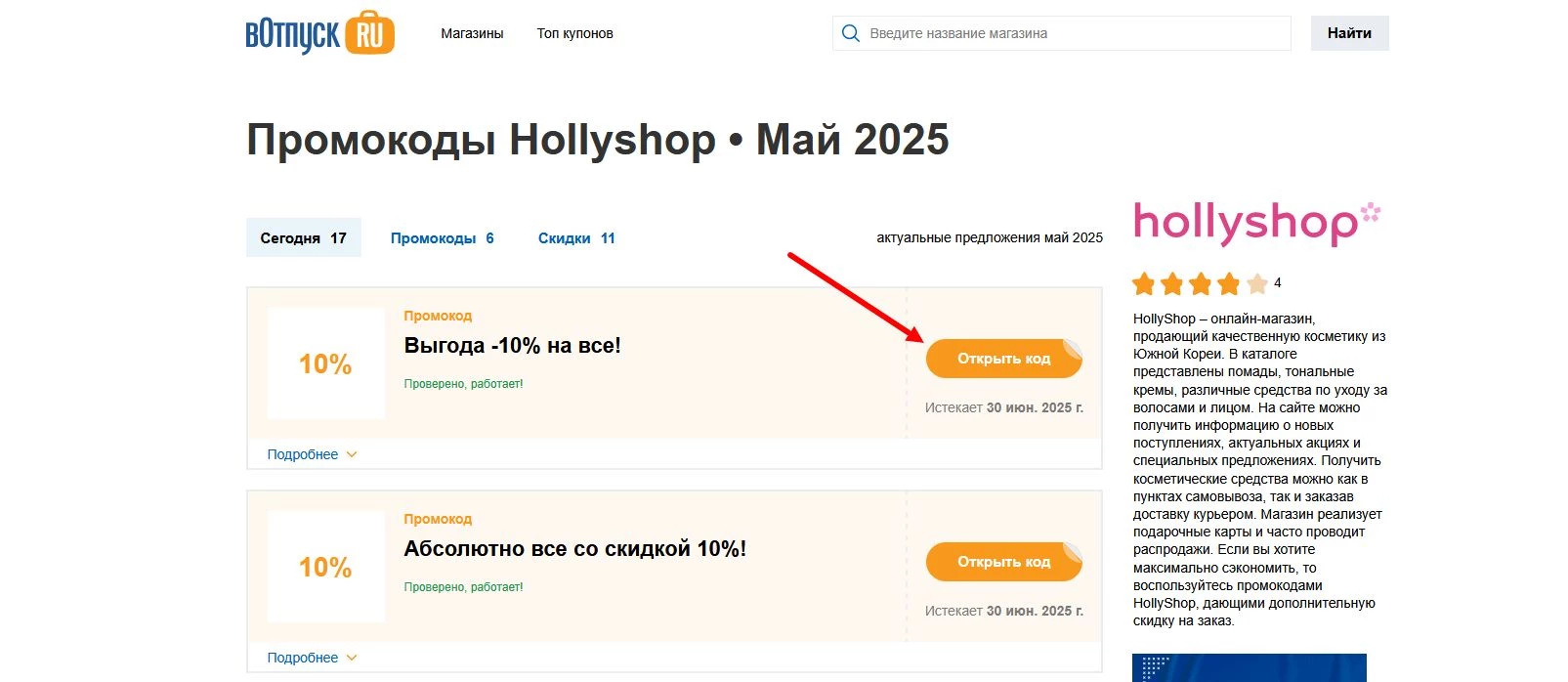Switch to the Скидки 11 tab

tap(575, 237)
